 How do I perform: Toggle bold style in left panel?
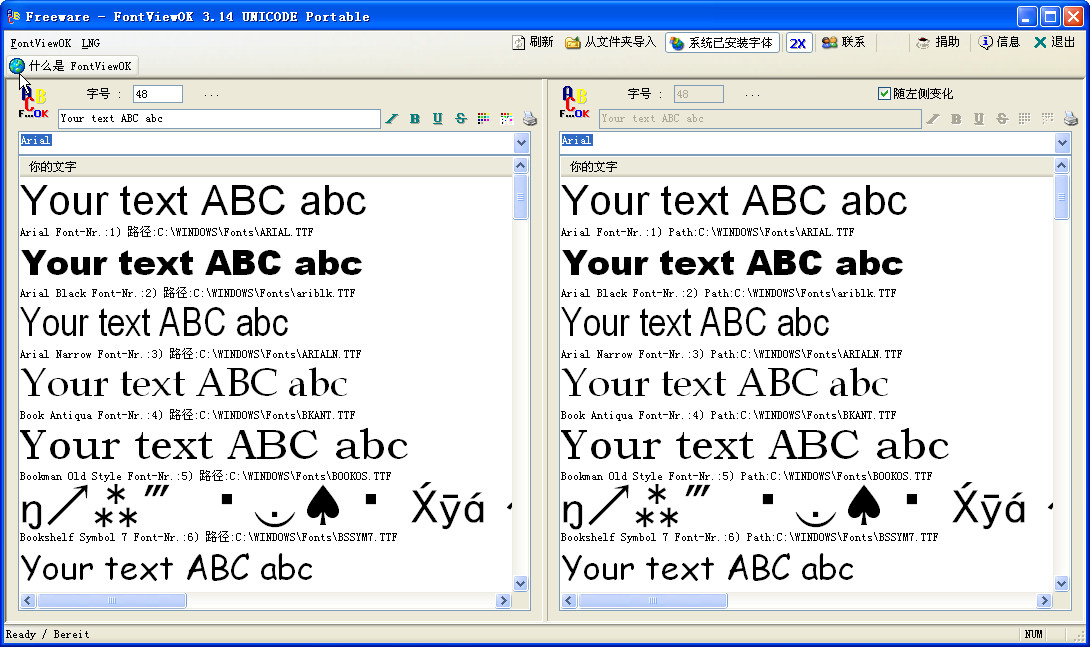click(415, 119)
